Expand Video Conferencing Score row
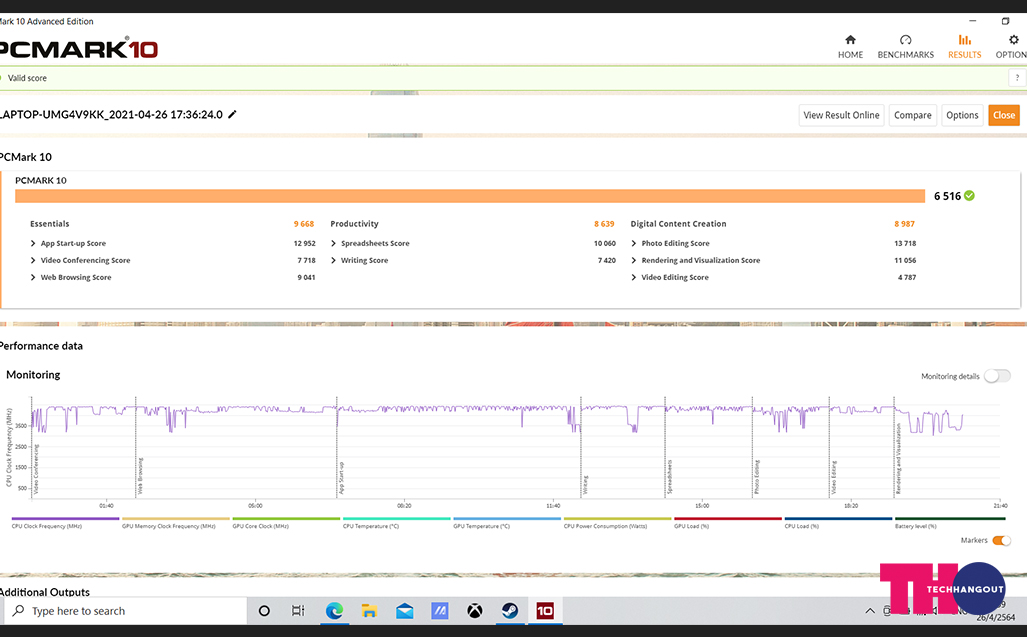This screenshot has width=1027, height=637. (x=33, y=261)
